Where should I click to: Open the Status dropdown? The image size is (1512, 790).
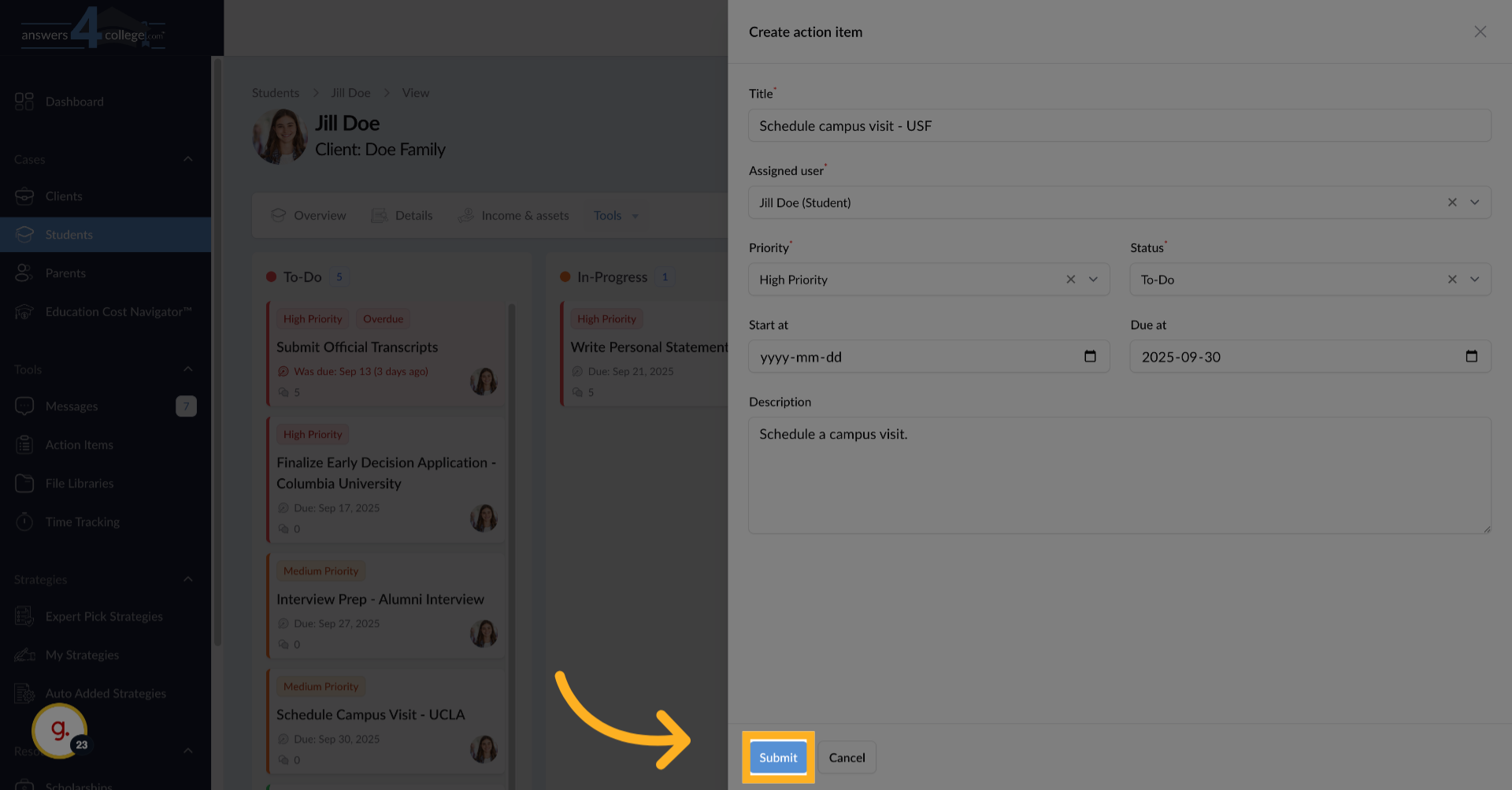point(1475,279)
